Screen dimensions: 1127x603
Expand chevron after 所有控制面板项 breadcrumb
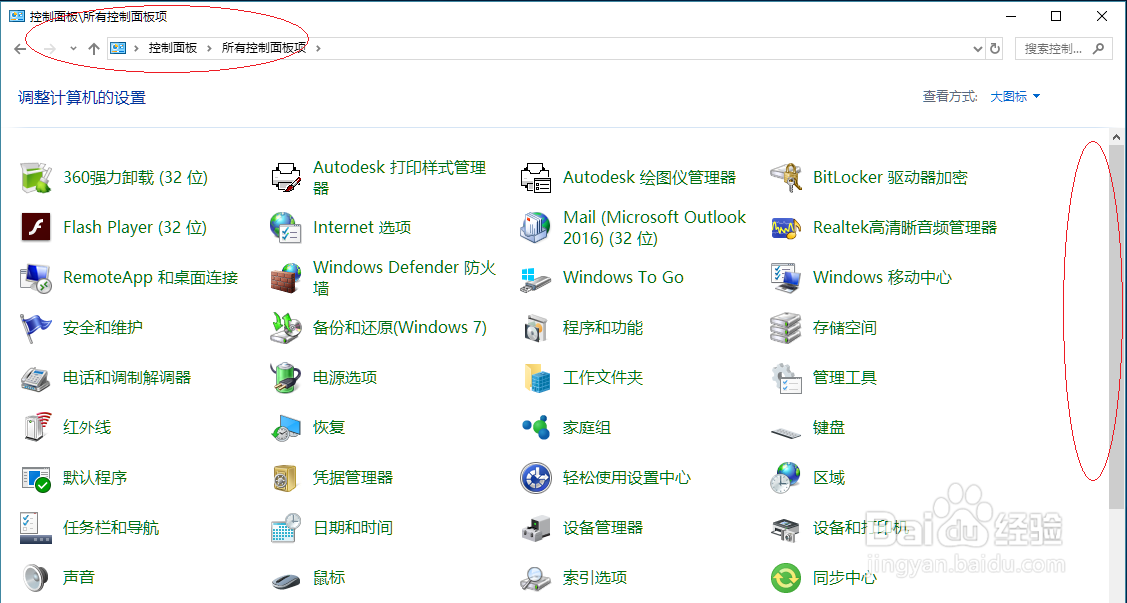[x=318, y=48]
